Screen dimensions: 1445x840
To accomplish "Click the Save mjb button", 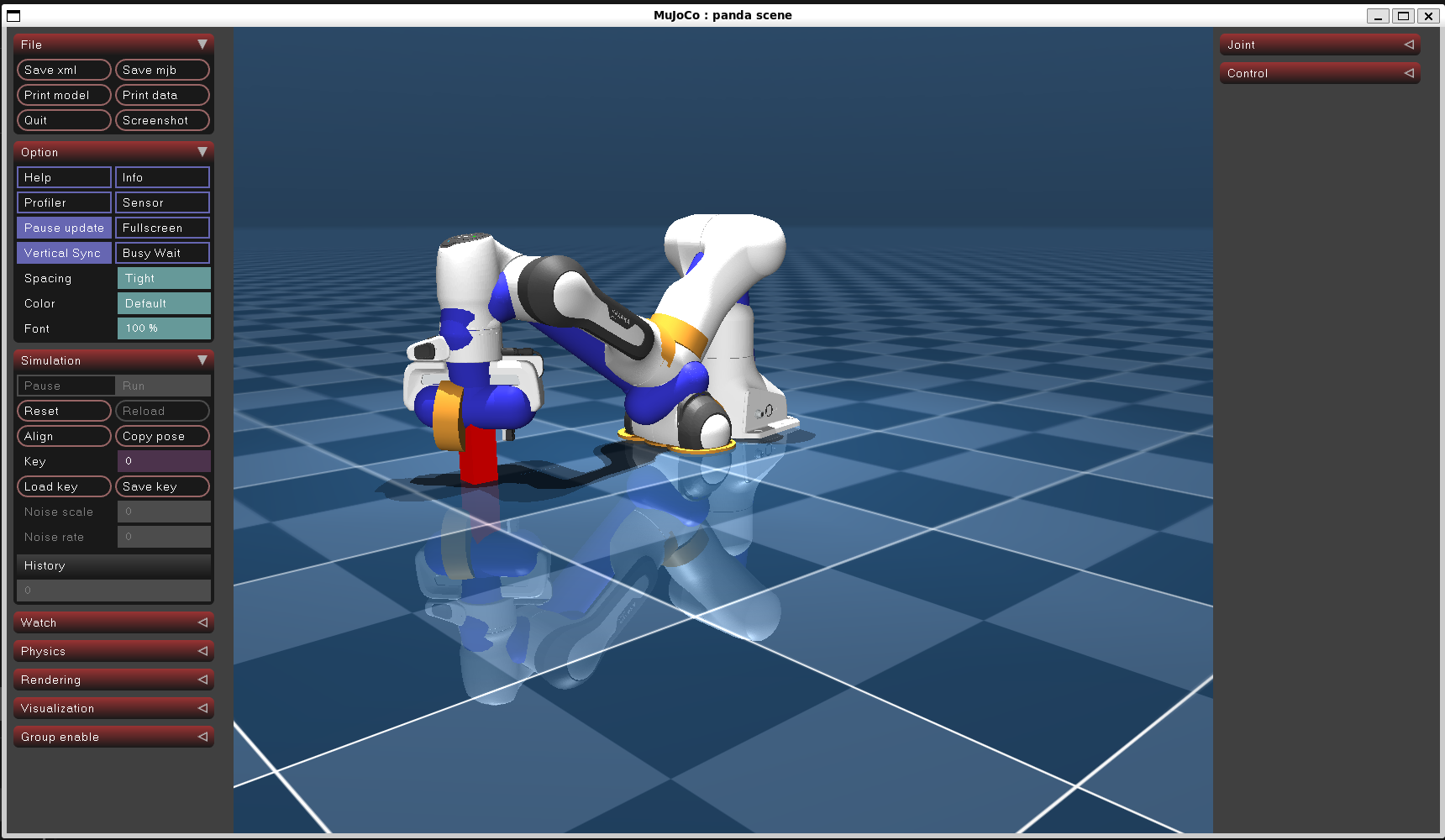I will [162, 70].
